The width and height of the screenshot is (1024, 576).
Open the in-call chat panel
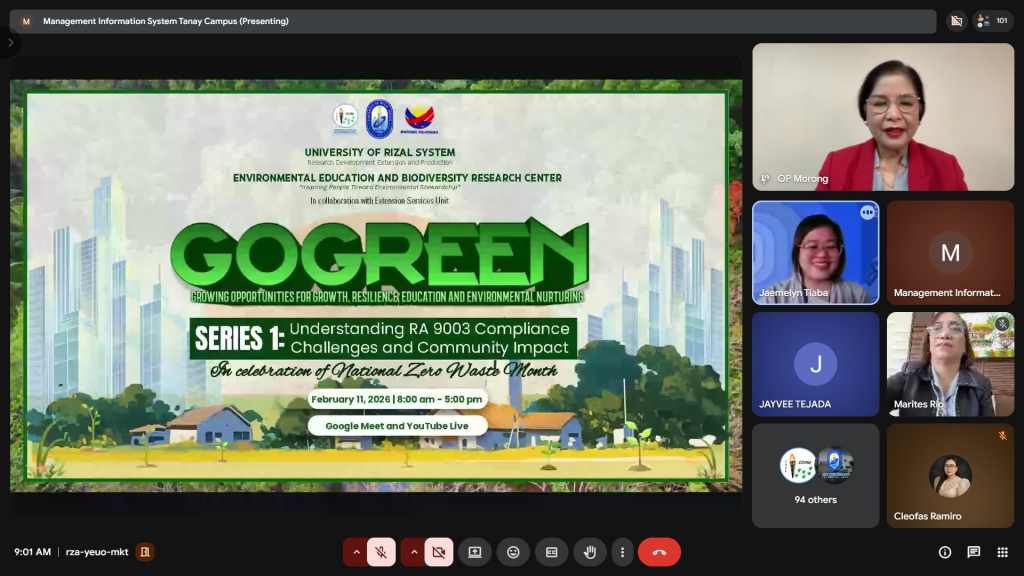click(971, 551)
